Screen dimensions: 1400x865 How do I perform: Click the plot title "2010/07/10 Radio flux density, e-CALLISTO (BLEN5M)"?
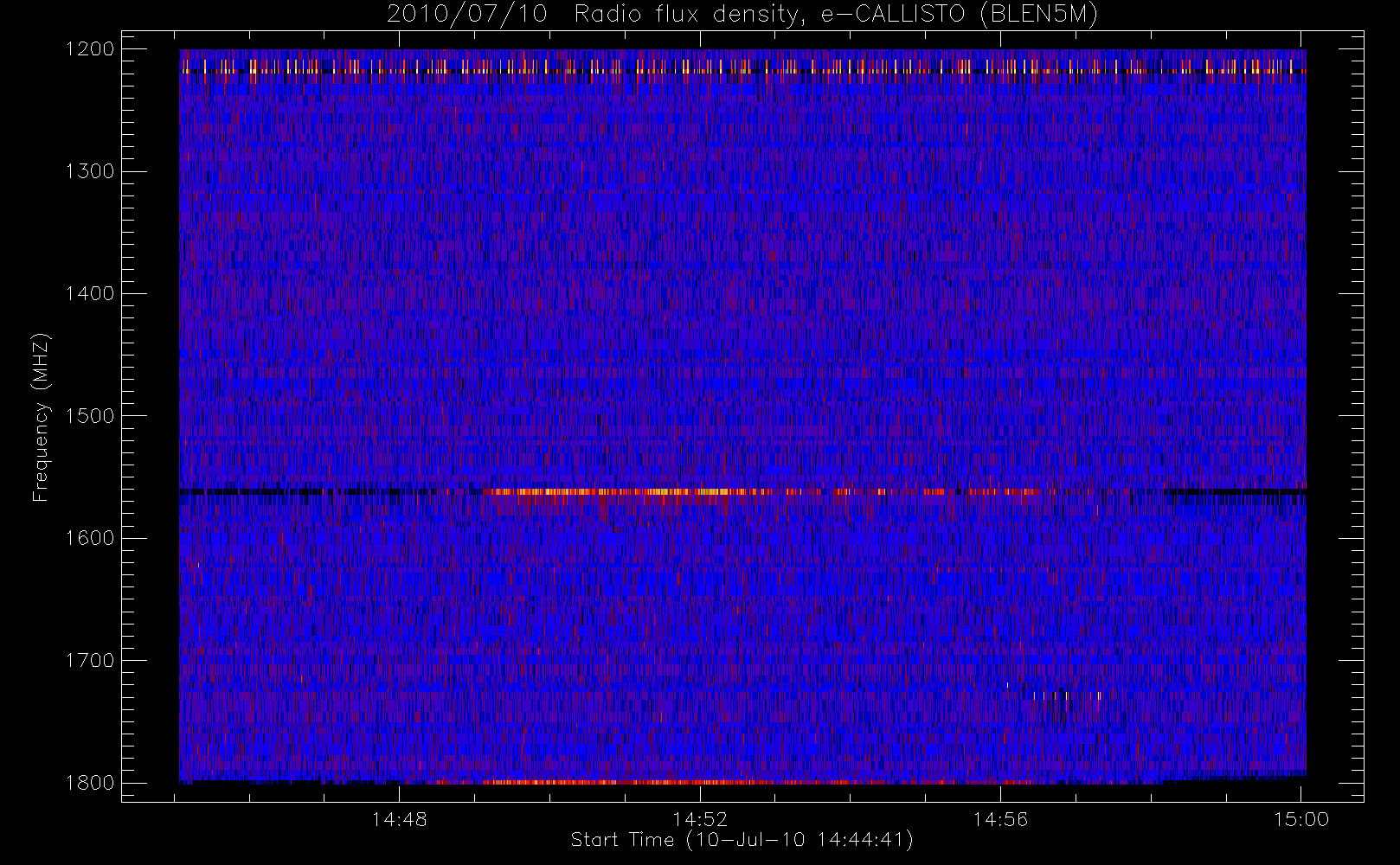(742, 15)
